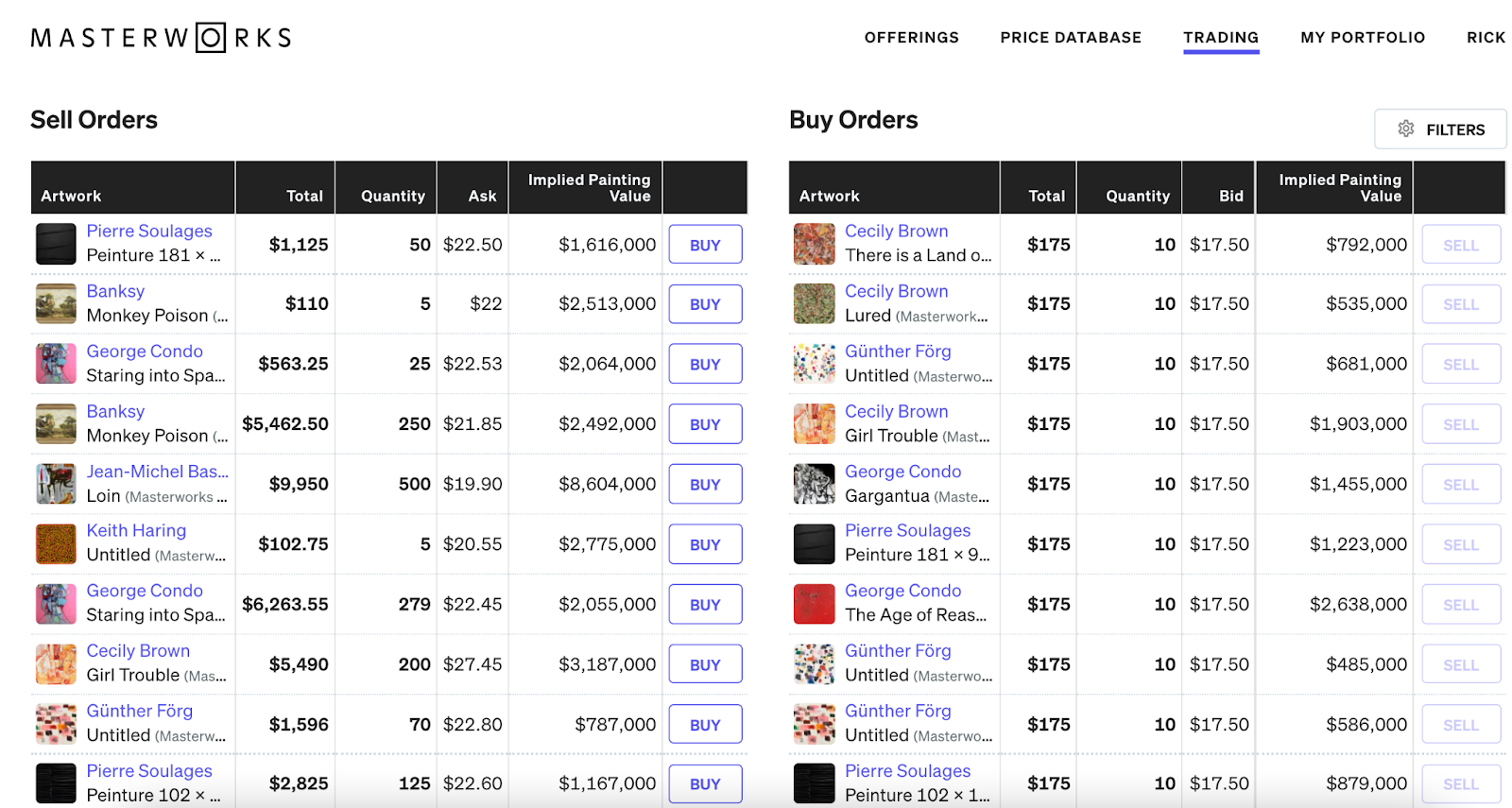Click Staring into Space thumbnail in $563.25 row
Screen dimensions: 1512x808
[x=56, y=364]
